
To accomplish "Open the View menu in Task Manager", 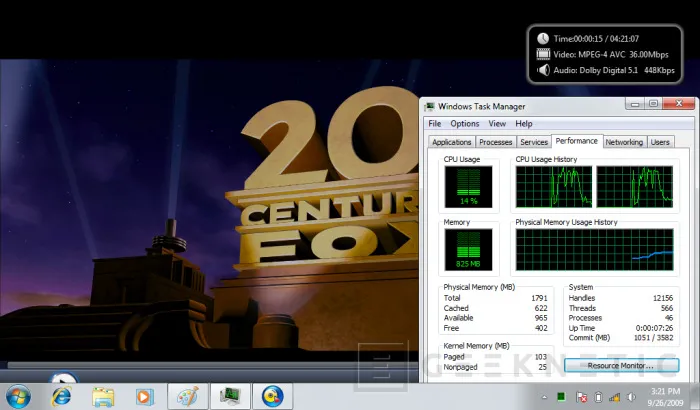I will point(497,124).
